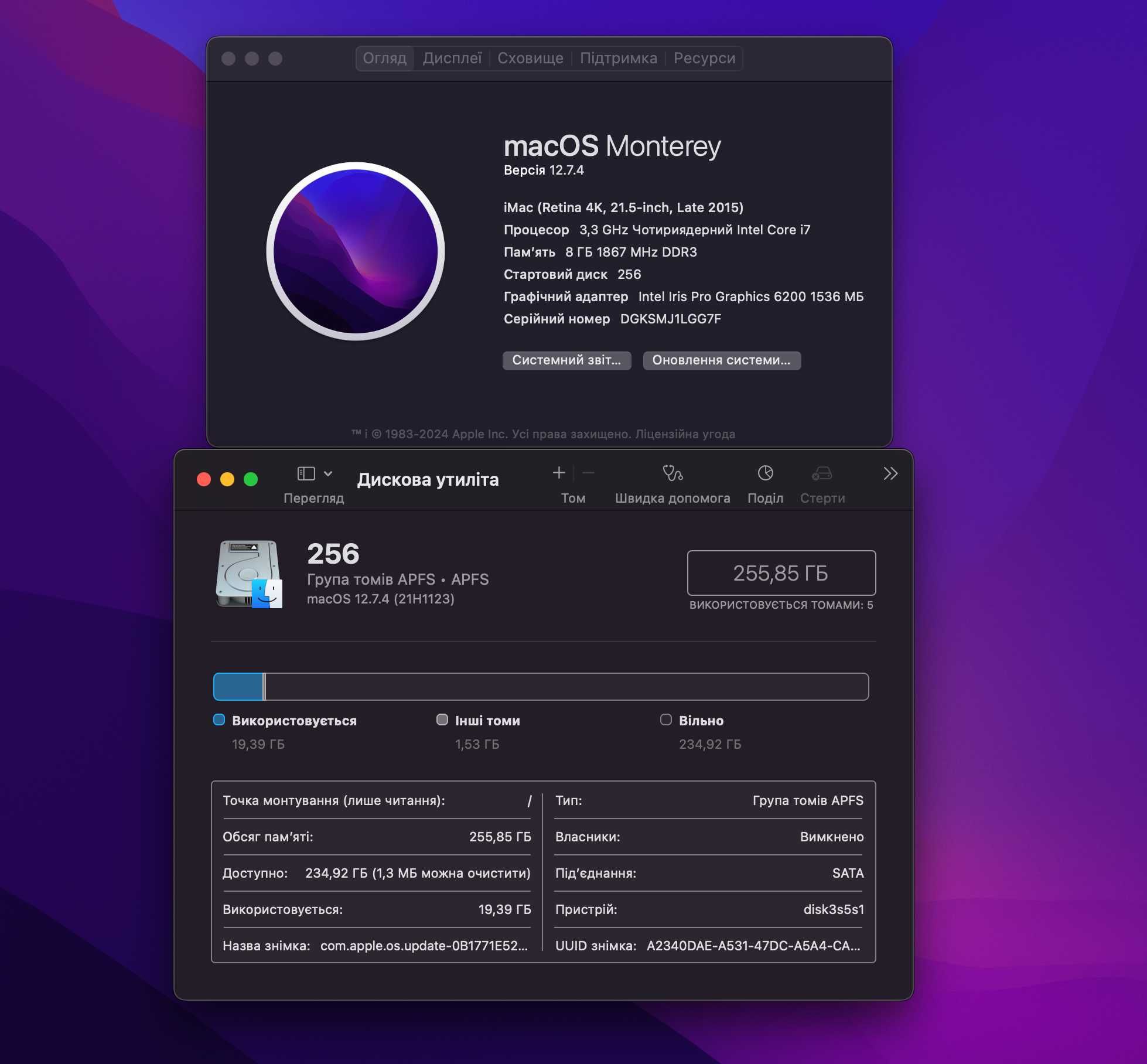Switch to the Дисплеї tab
This screenshot has width=1147, height=1064.
click(x=452, y=58)
